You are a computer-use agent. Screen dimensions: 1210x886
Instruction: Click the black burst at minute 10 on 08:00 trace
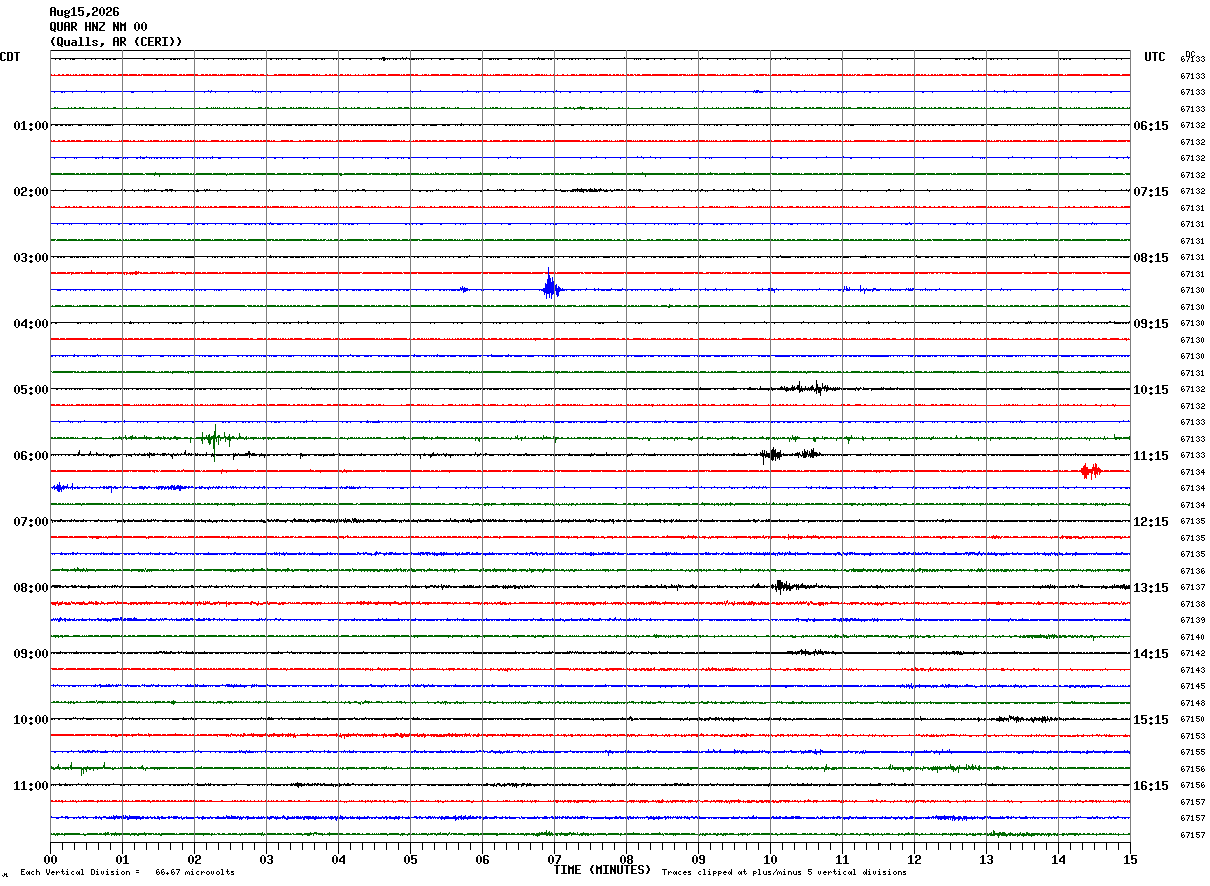[x=785, y=586]
